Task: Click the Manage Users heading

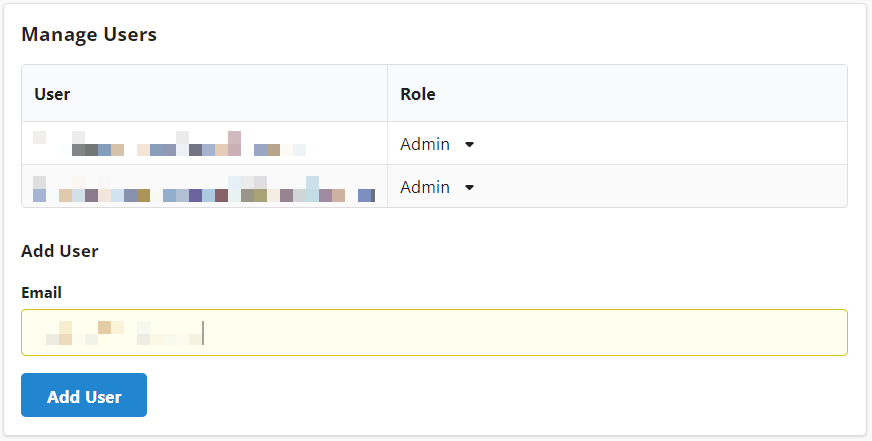Action: coord(89,35)
